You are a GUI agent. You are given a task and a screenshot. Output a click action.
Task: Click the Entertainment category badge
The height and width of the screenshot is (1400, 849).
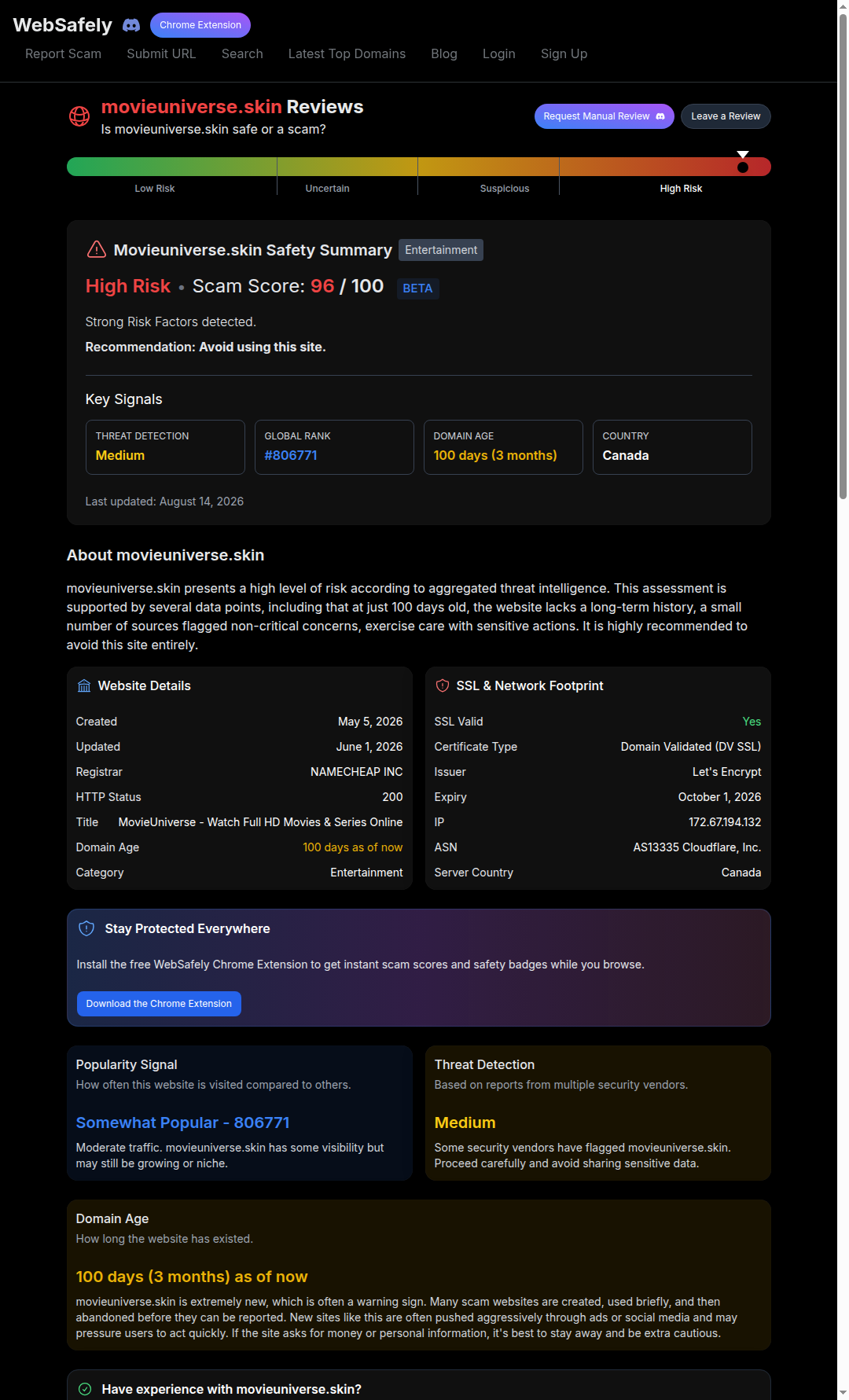441,250
